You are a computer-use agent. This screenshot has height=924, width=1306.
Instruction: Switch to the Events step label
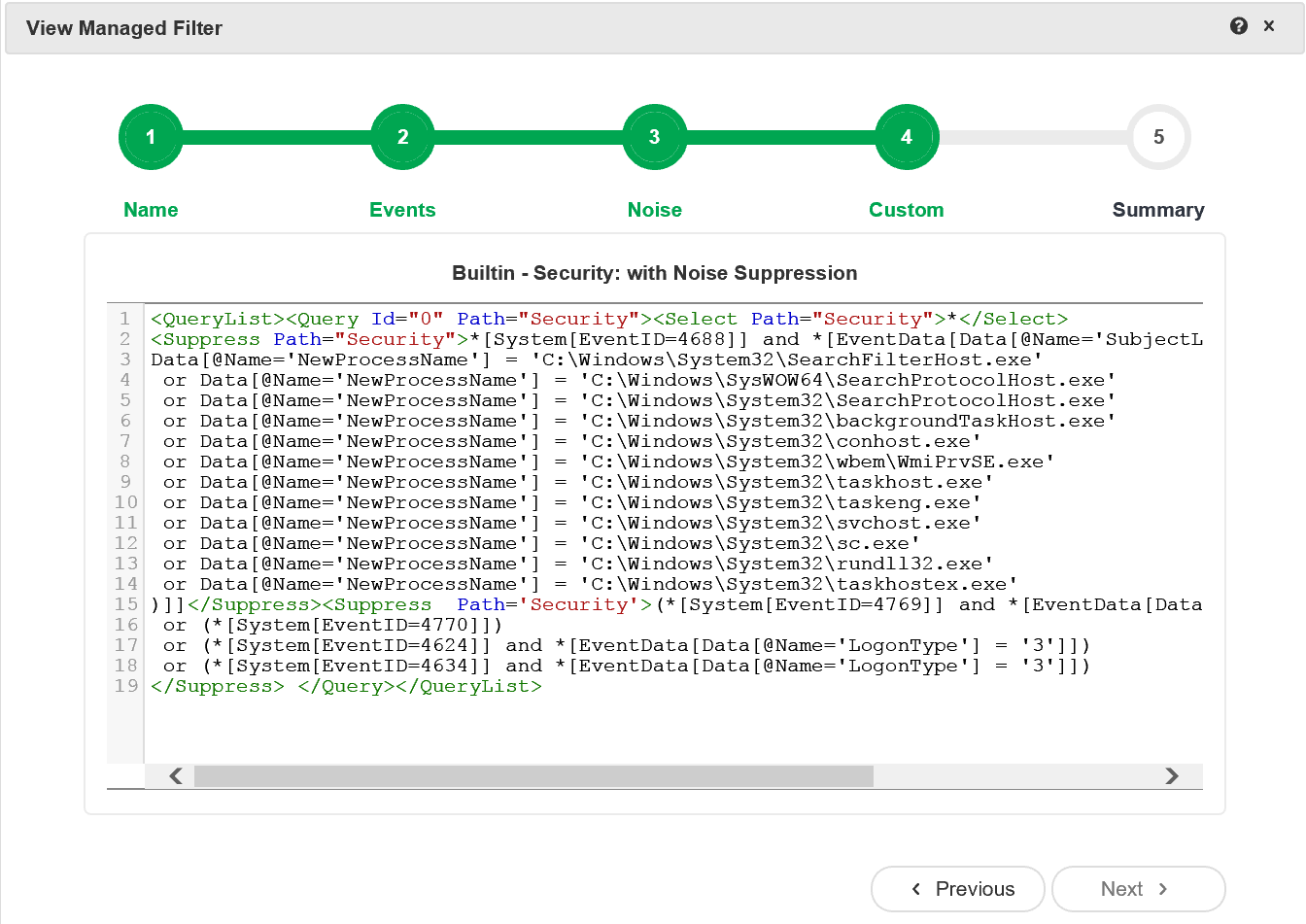[402, 210]
